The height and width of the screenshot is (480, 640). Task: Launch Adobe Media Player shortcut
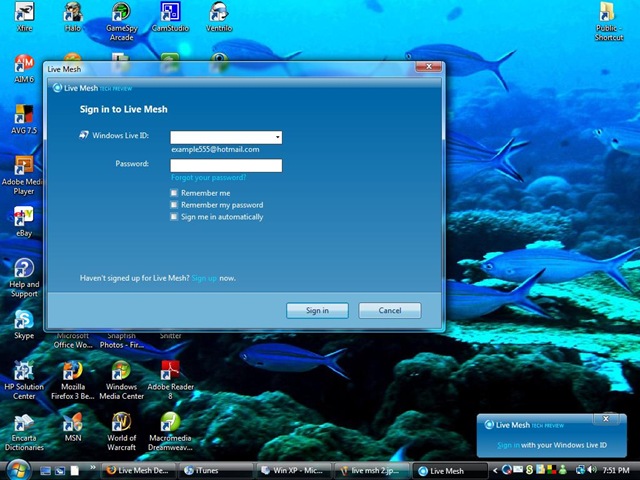point(23,176)
